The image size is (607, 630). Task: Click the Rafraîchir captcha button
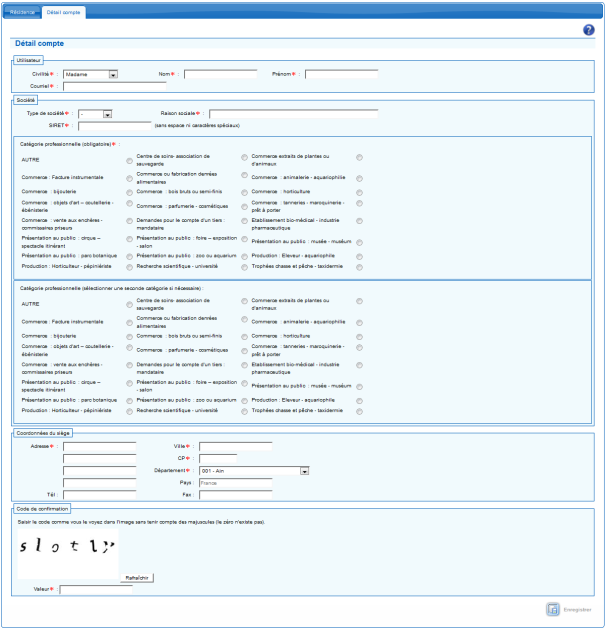(137, 578)
